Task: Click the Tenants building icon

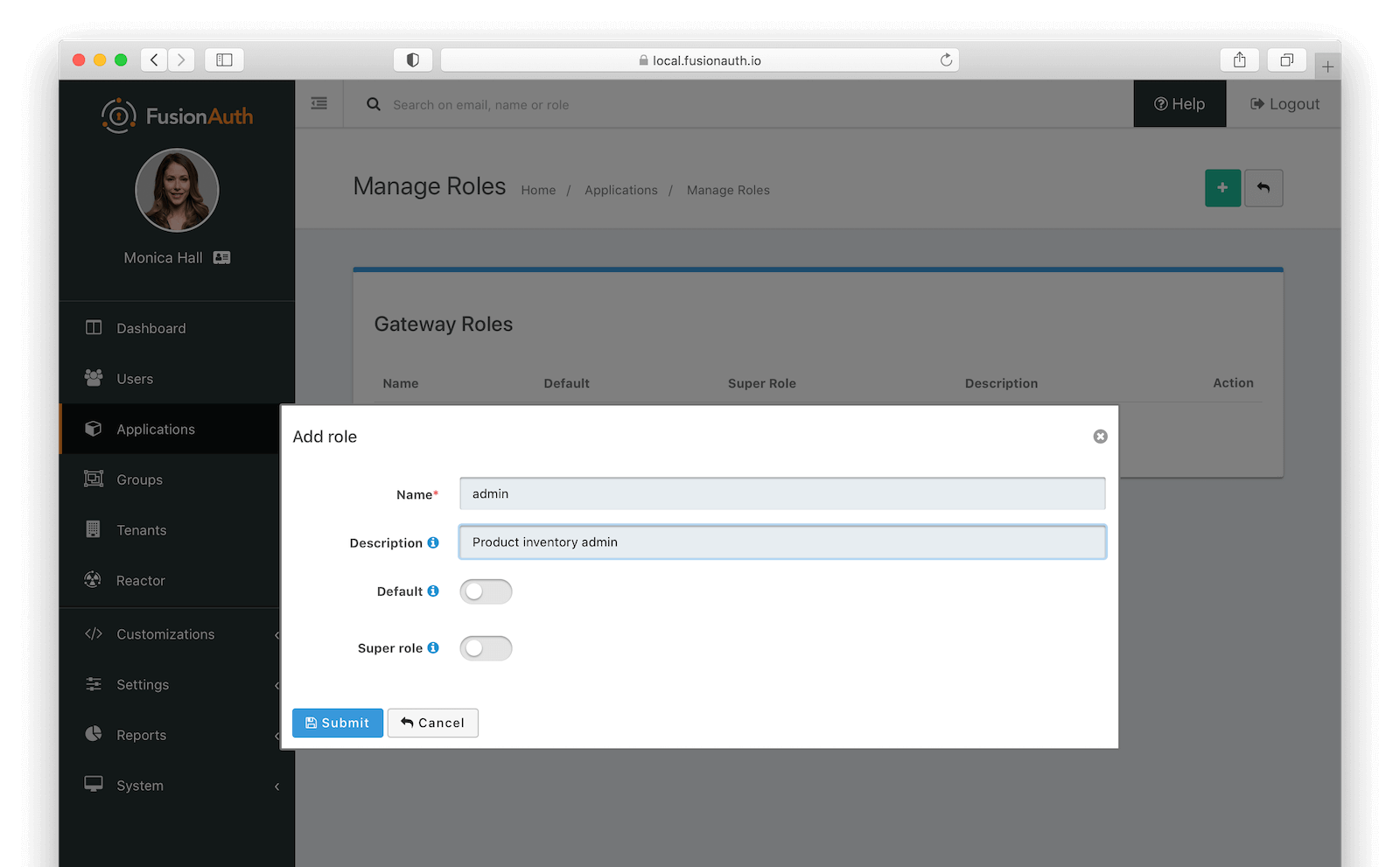Action: pos(93,528)
